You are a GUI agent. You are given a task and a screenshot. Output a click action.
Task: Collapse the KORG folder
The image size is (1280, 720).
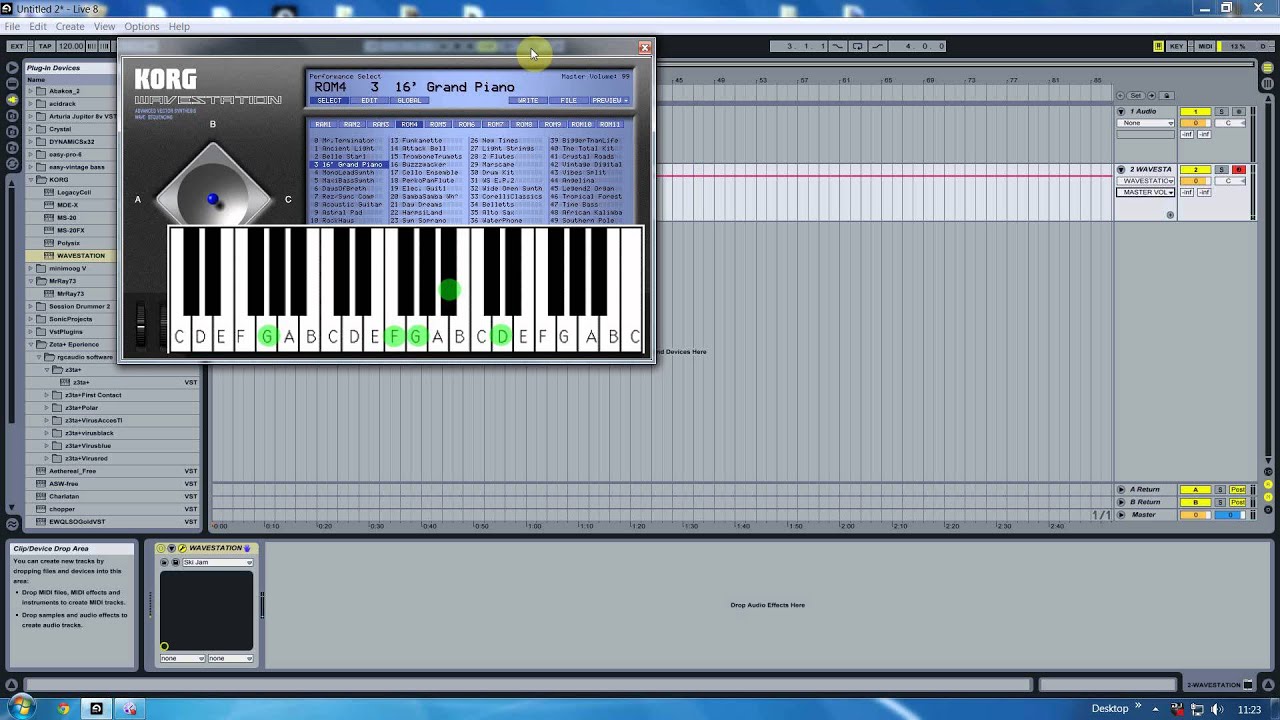(x=30, y=180)
